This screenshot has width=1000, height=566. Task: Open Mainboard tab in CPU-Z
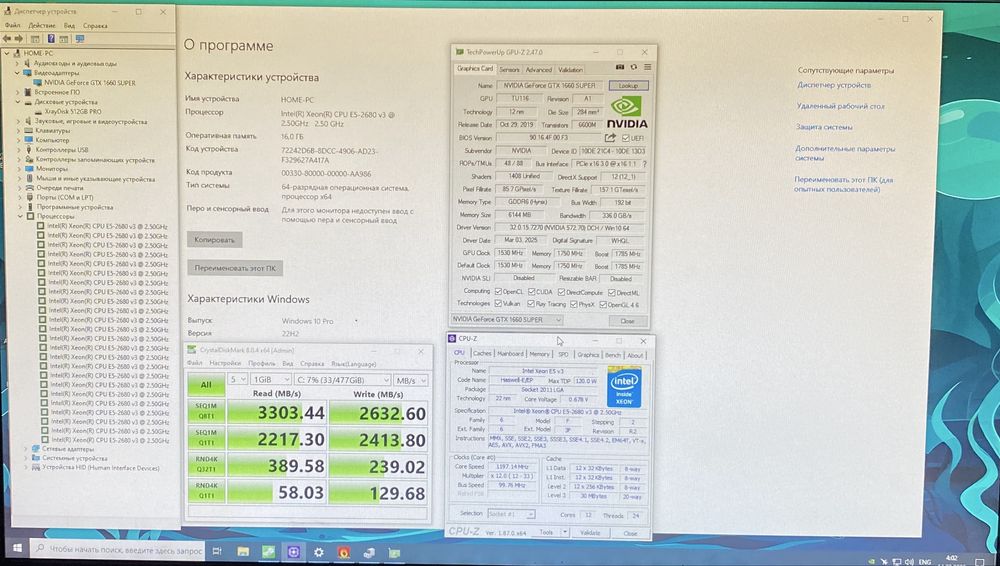pyautogui.click(x=510, y=354)
